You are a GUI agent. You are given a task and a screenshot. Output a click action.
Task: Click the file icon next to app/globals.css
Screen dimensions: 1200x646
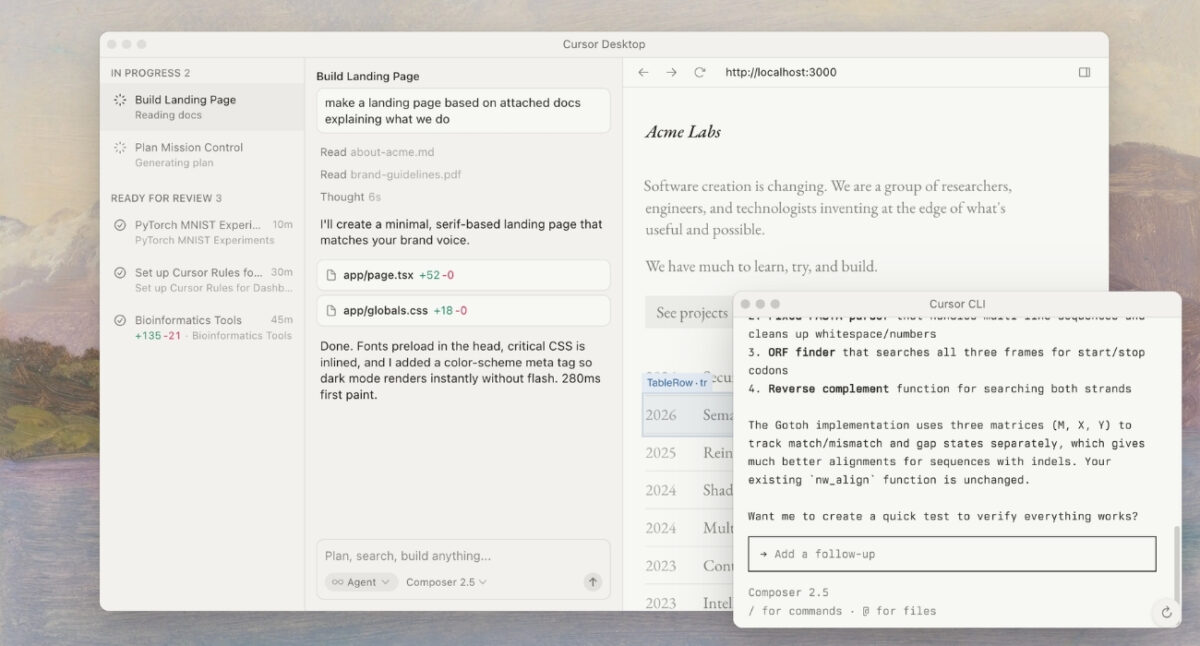tap(332, 310)
